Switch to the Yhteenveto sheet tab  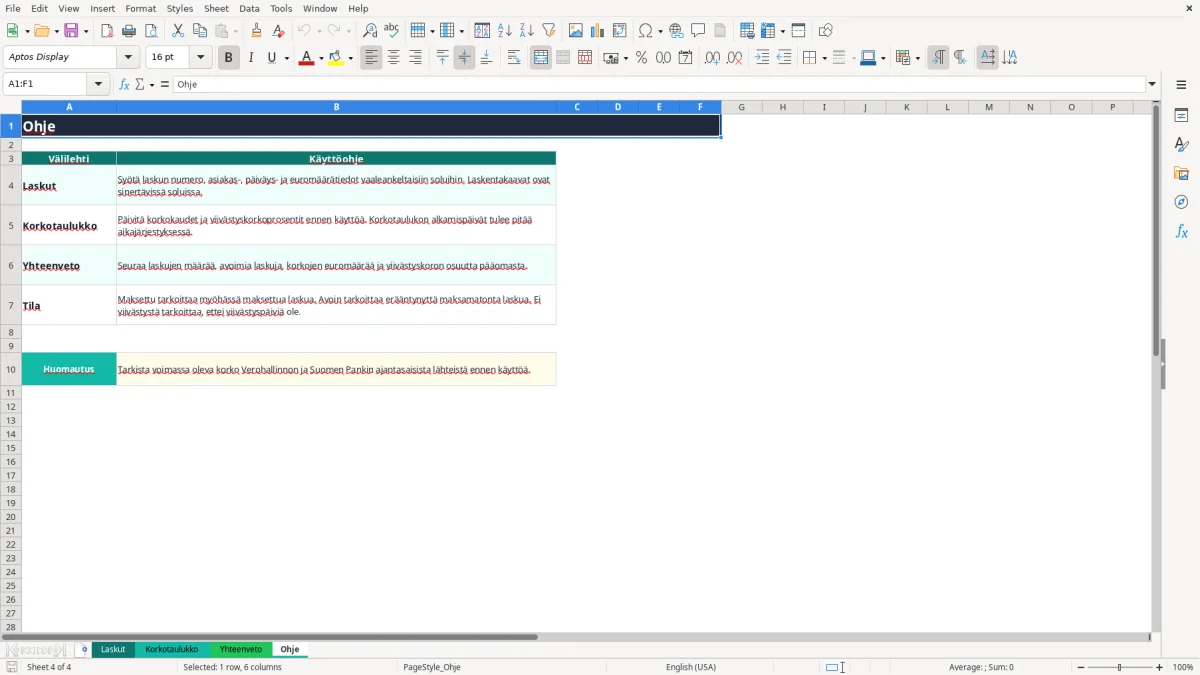241,650
